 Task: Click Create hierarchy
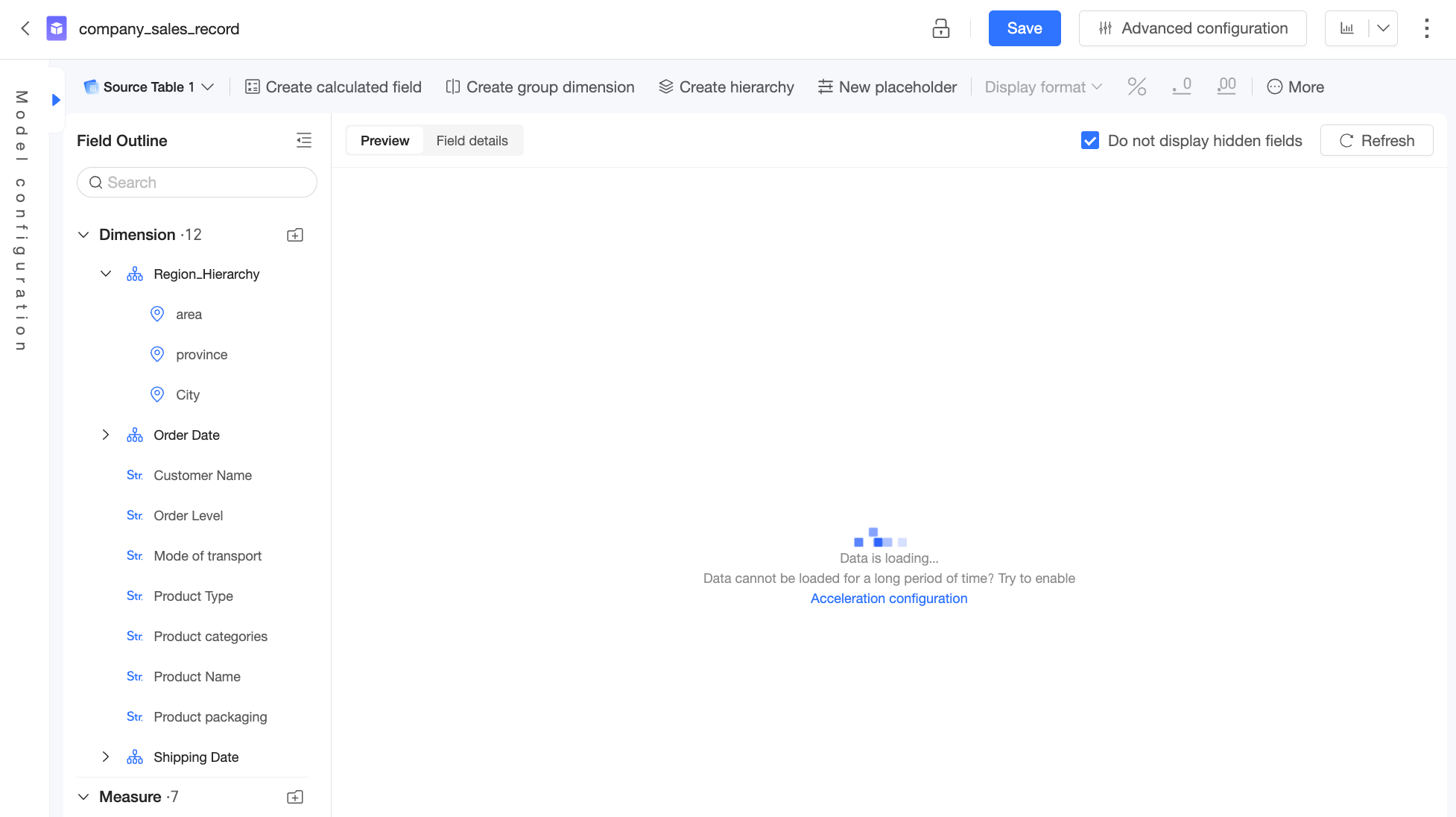[727, 87]
